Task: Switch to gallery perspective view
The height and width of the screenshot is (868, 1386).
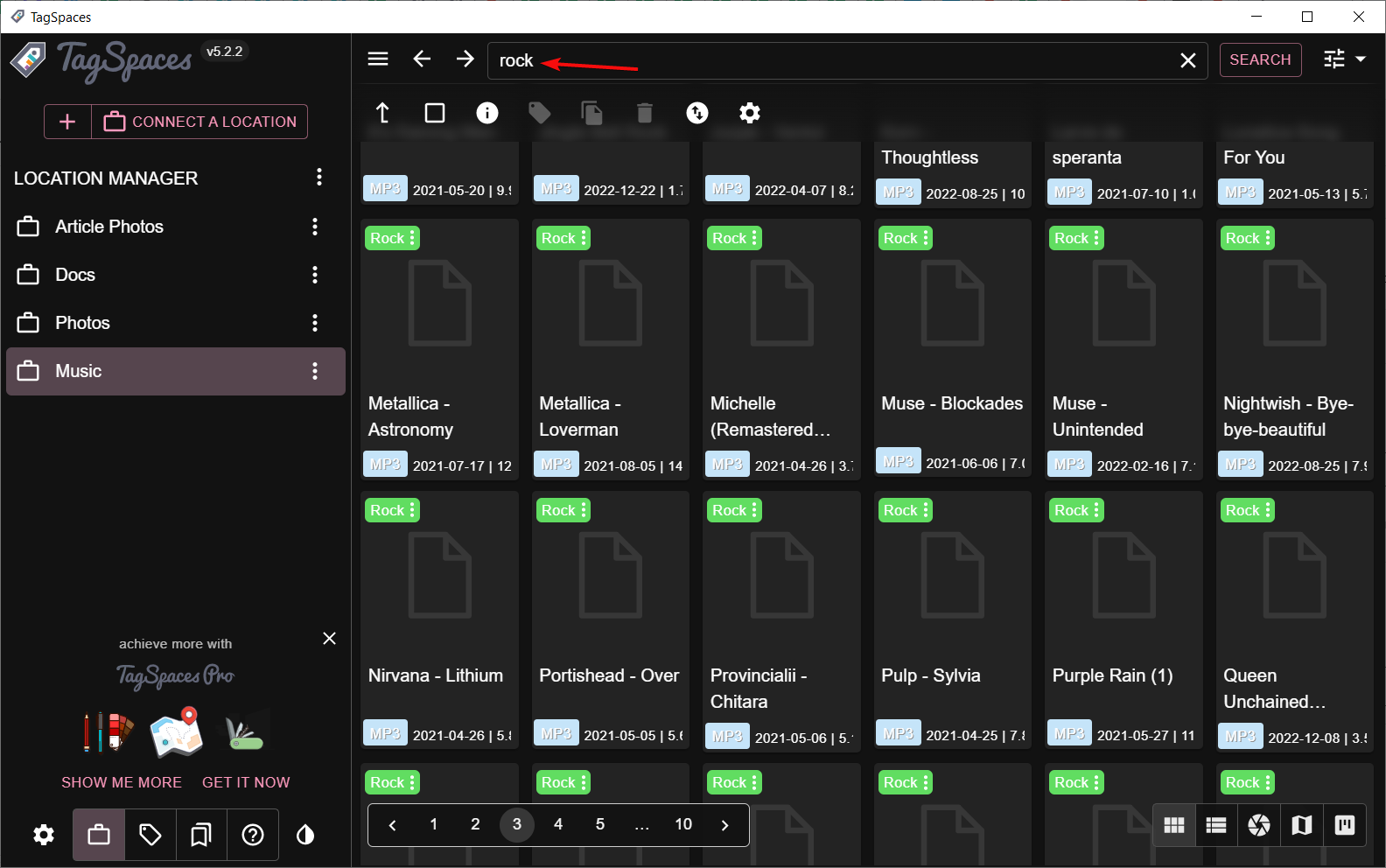Action: coord(1259,825)
